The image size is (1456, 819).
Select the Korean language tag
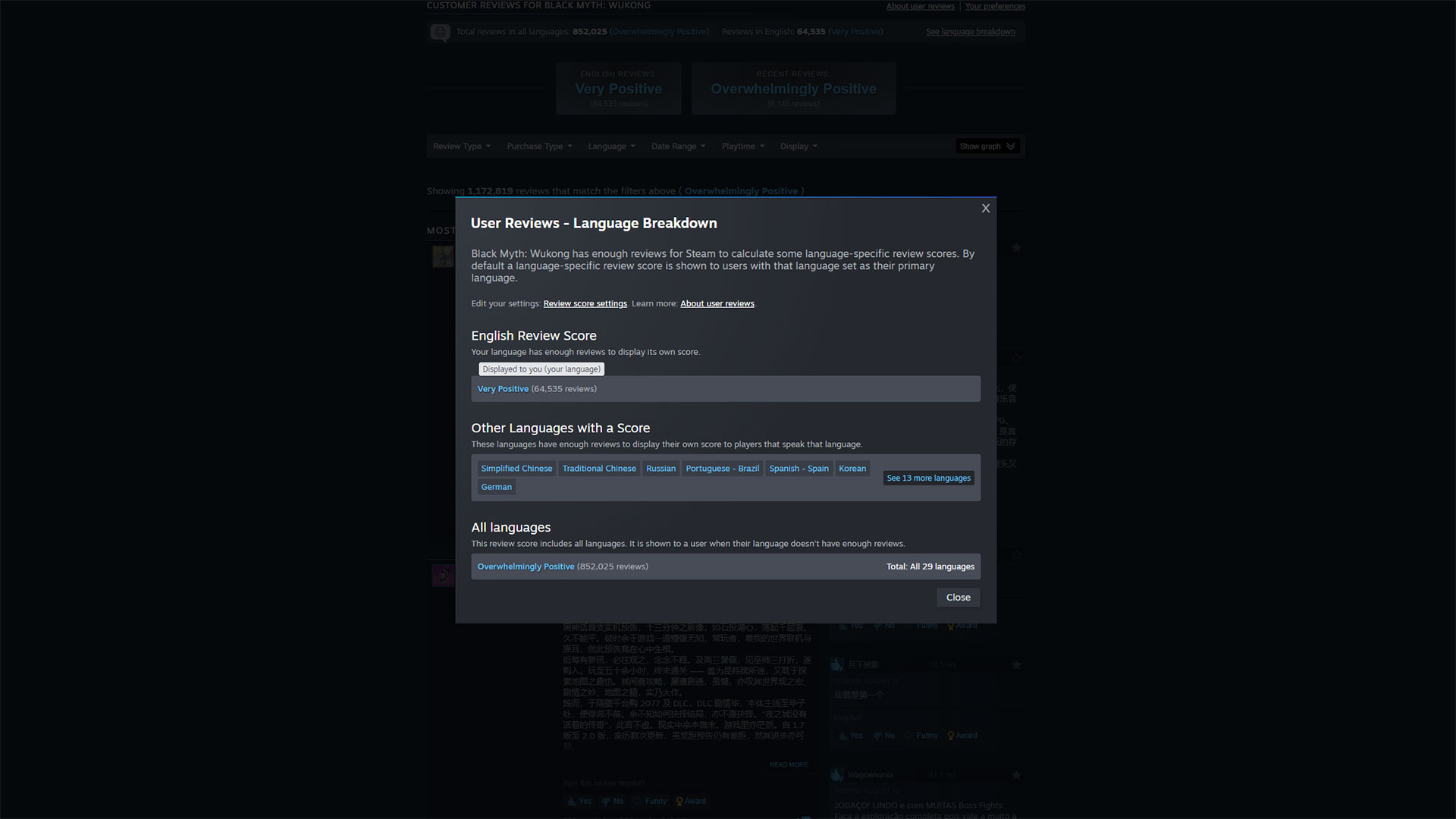coord(852,469)
